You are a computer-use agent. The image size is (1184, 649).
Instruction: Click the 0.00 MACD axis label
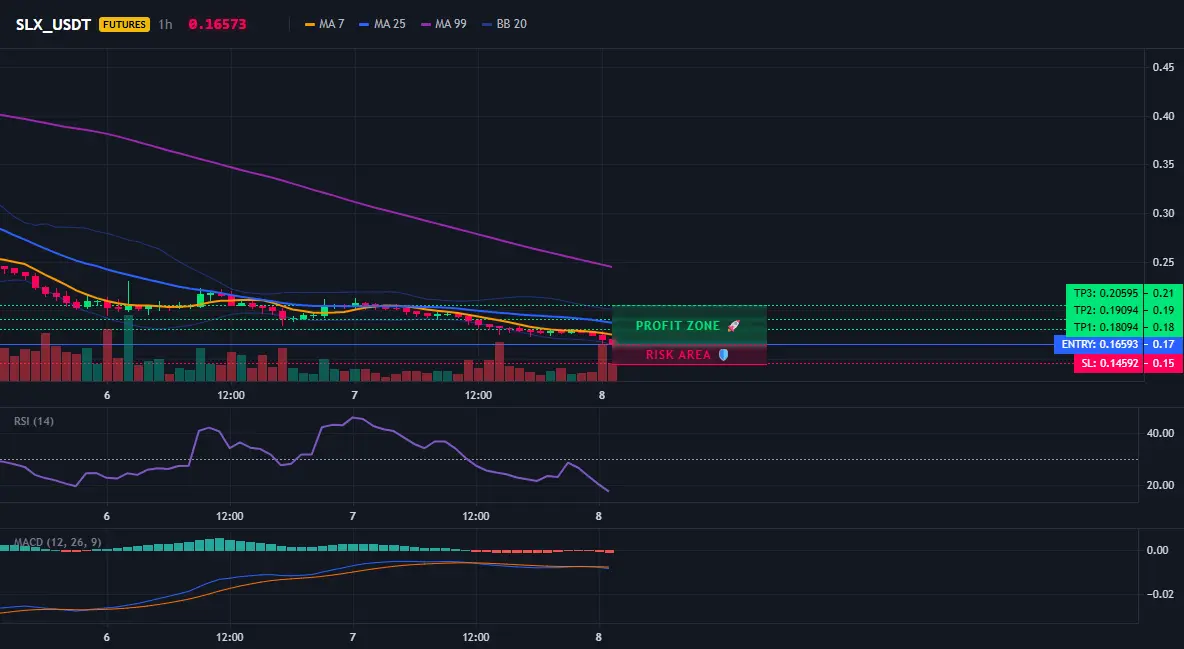pos(1158,550)
